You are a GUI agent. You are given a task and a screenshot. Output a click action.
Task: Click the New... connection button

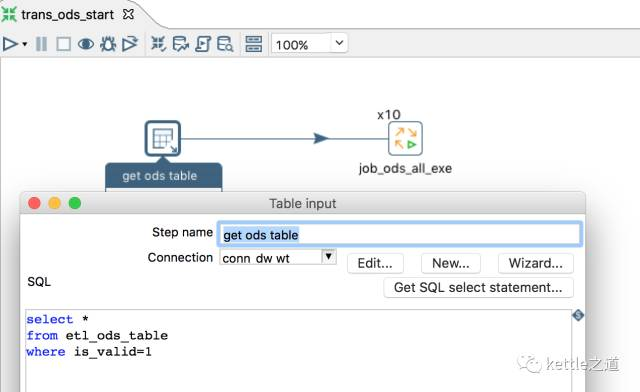click(x=451, y=263)
